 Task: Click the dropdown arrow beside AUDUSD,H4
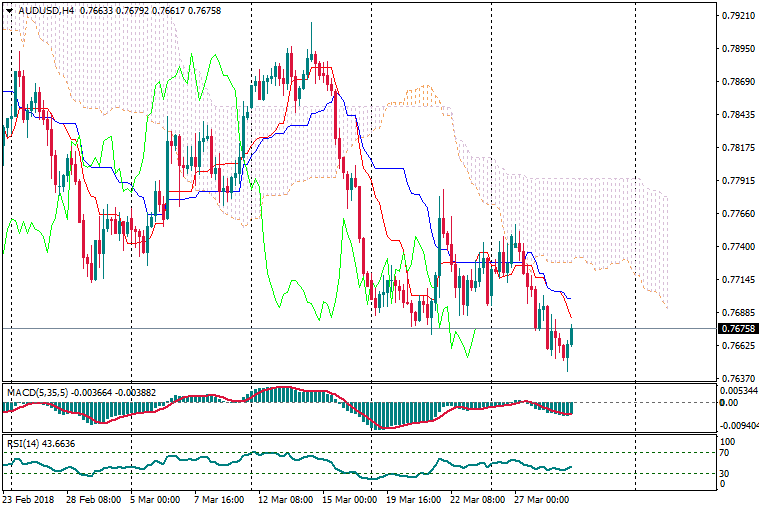coord(9,10)
